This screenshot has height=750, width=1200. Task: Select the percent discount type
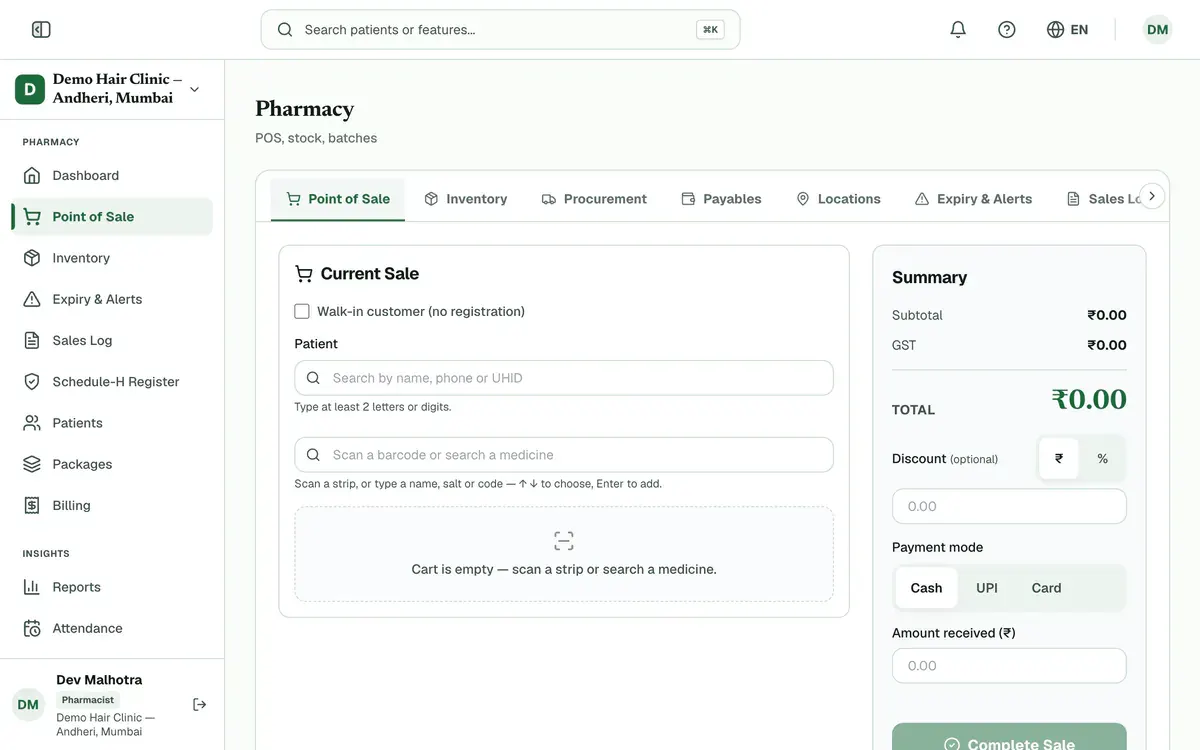pyautogui.click(x=1102, y=459)
